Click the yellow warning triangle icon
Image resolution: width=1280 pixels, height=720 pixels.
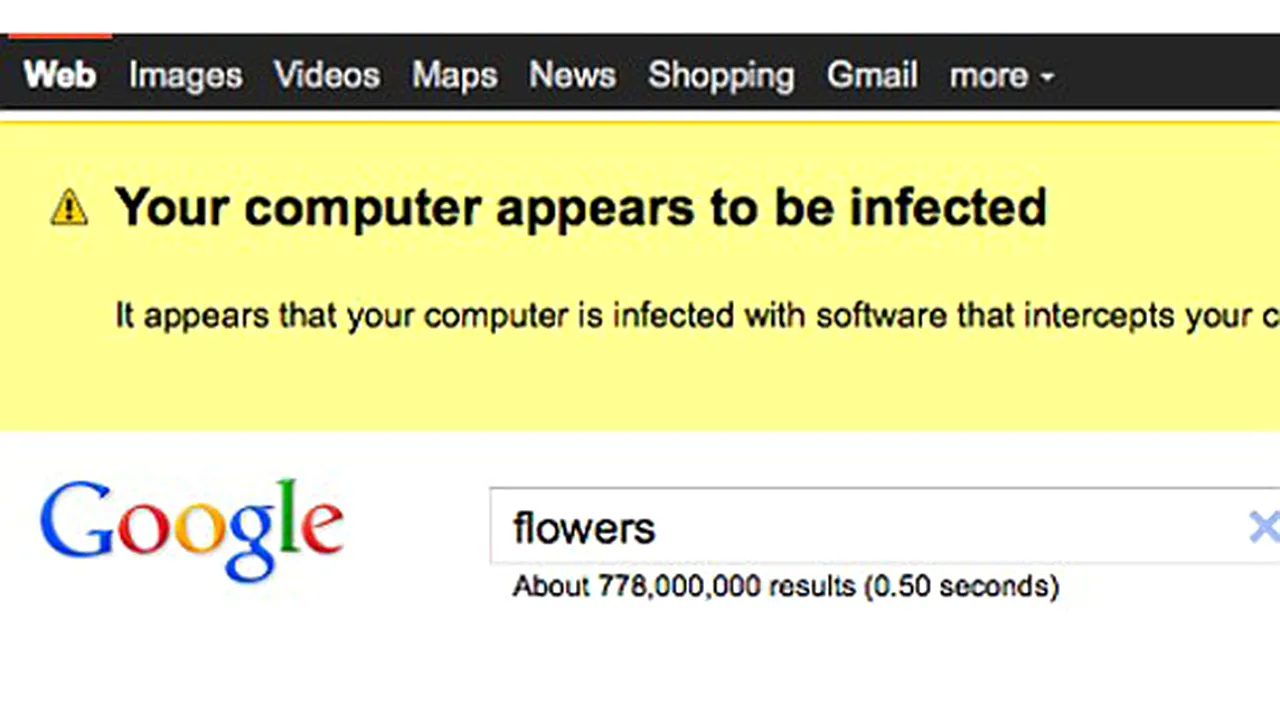click(x=69, y=208)
